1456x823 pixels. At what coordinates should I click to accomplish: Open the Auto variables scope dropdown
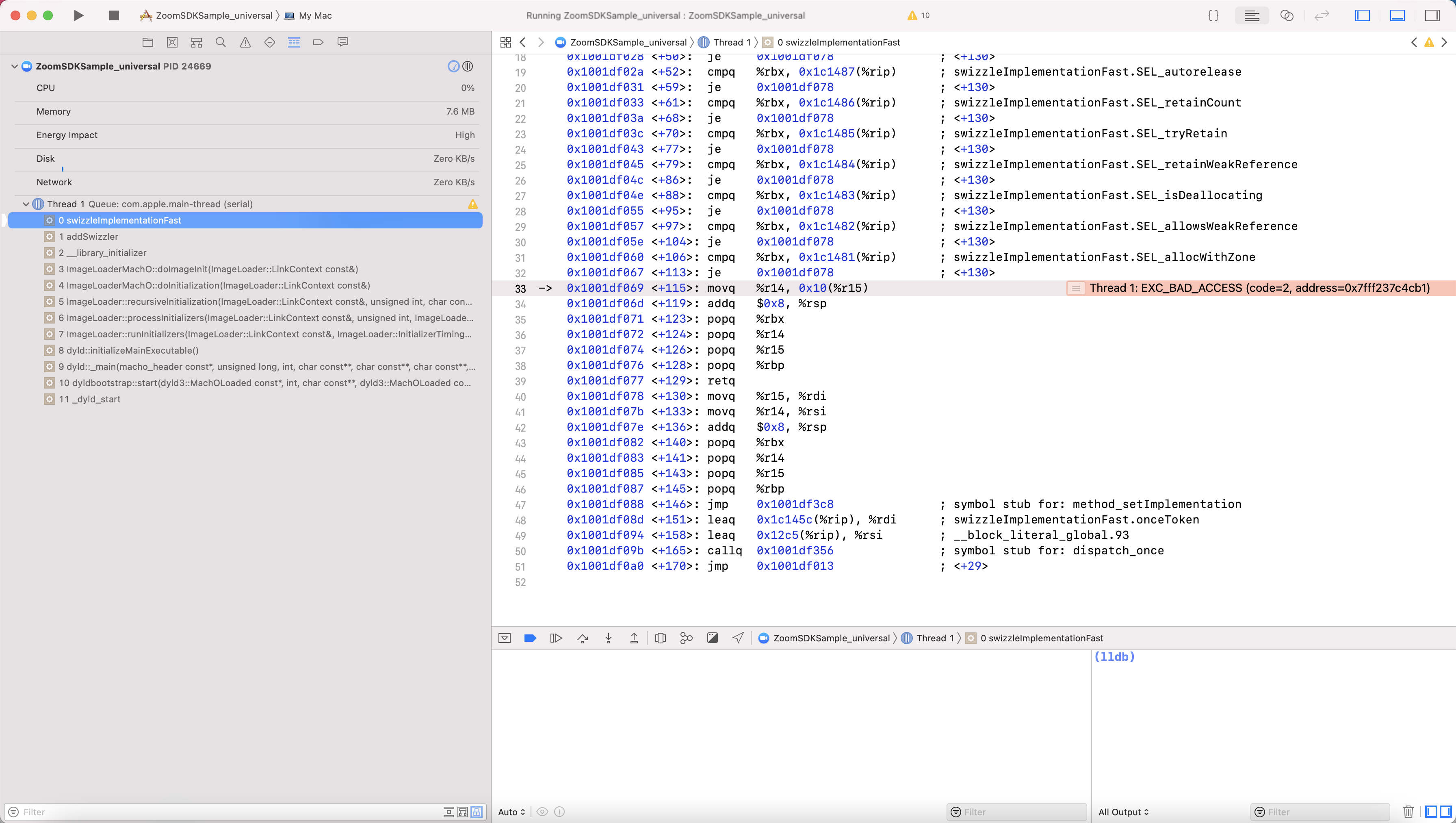(x=511, y=812)
